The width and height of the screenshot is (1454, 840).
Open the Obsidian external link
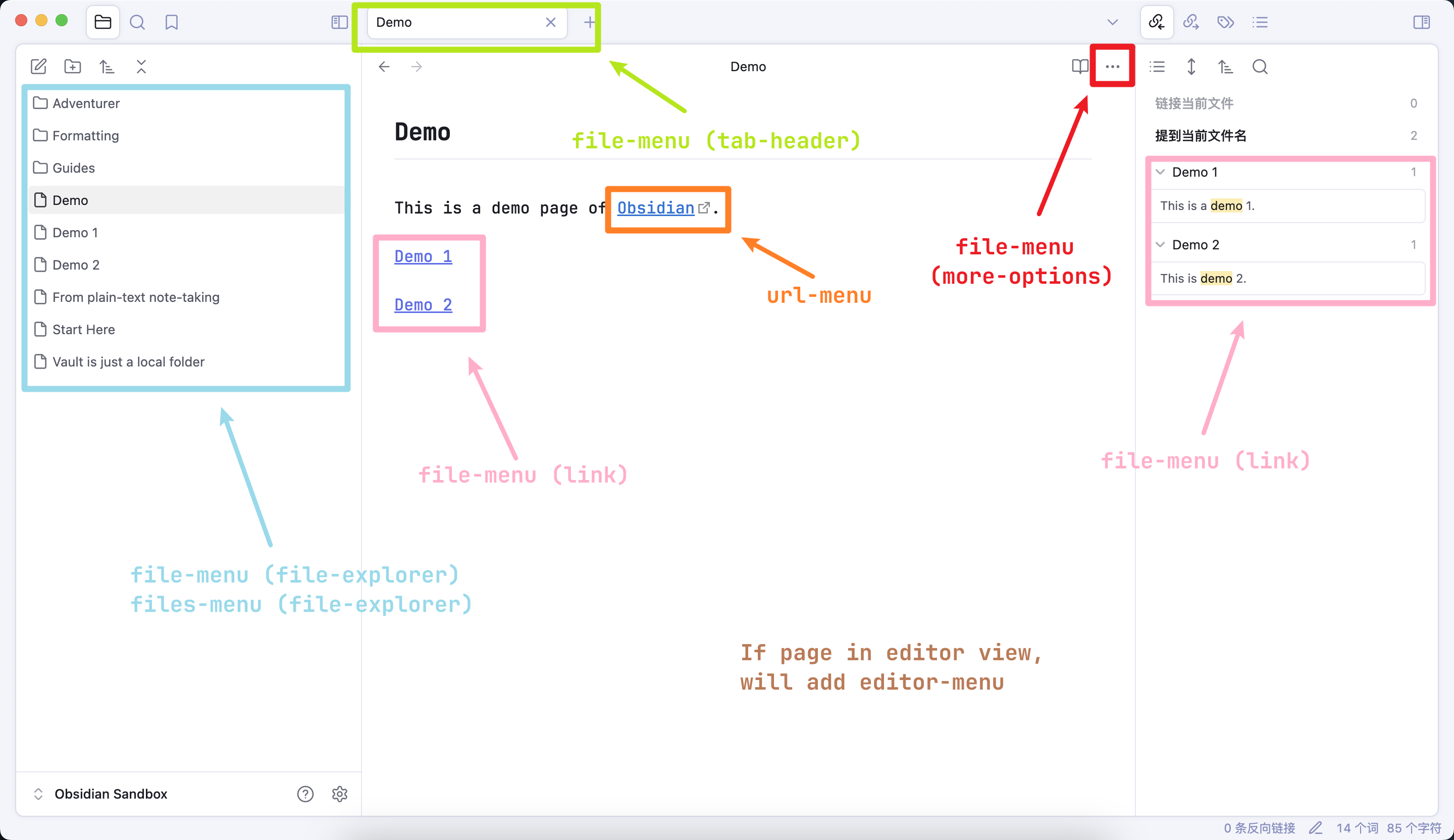(x=656, y=207)
